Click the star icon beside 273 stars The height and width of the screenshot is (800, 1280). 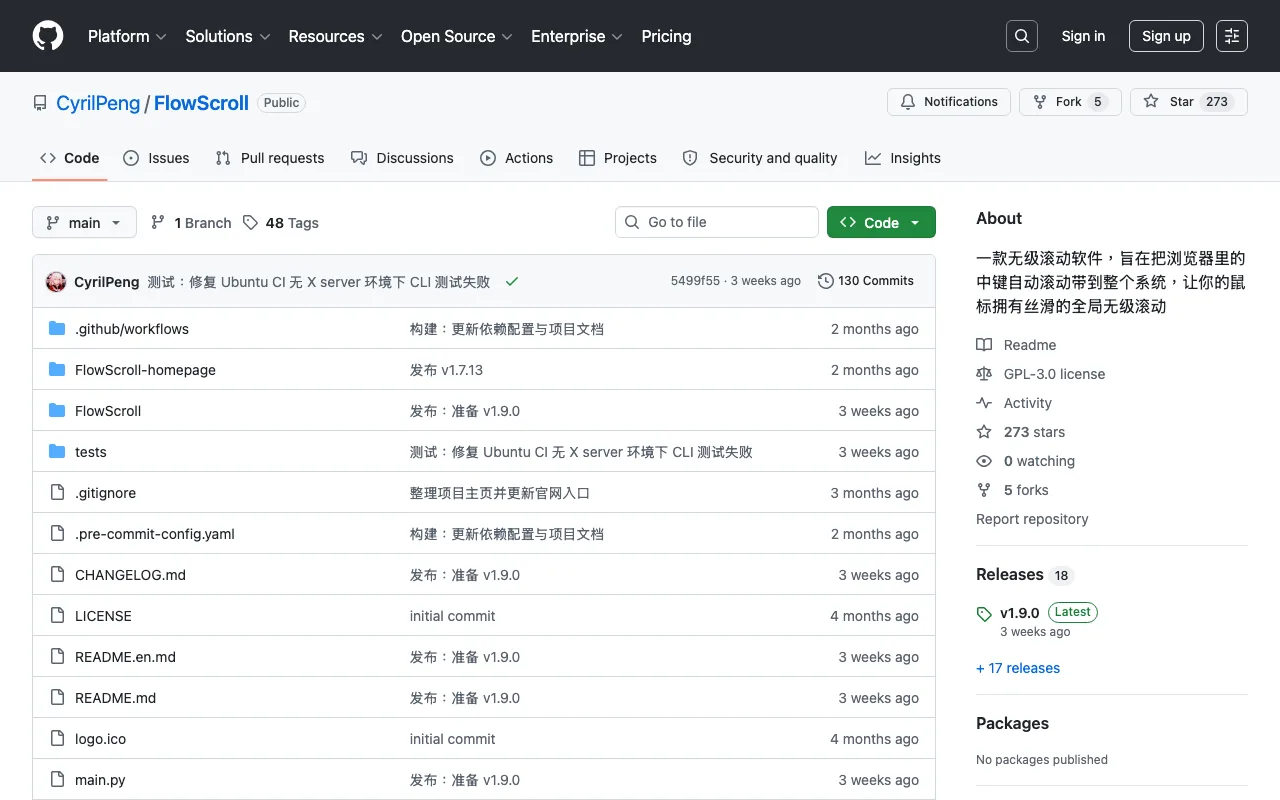click(x=984, y=432)
